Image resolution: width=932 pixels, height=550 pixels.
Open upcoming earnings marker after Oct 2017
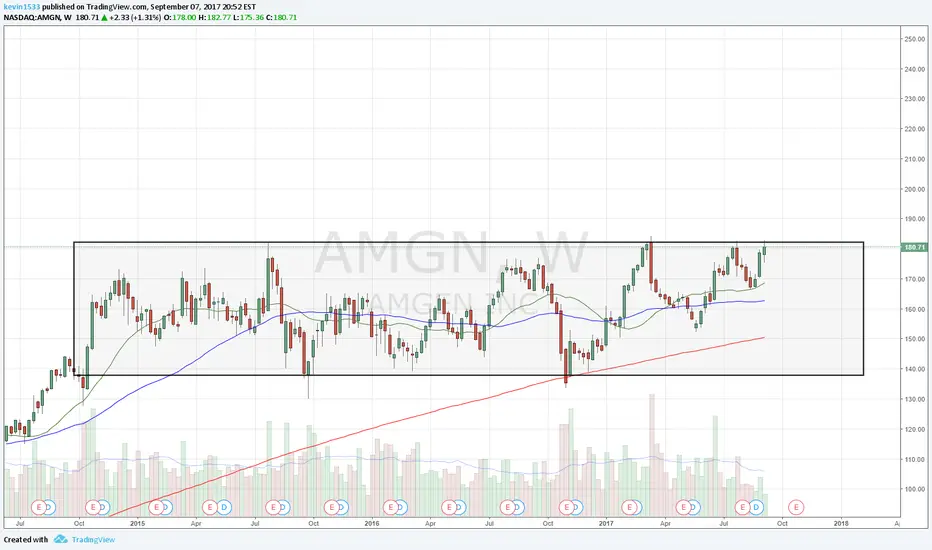pyautogui.click(x=796, y=507)
